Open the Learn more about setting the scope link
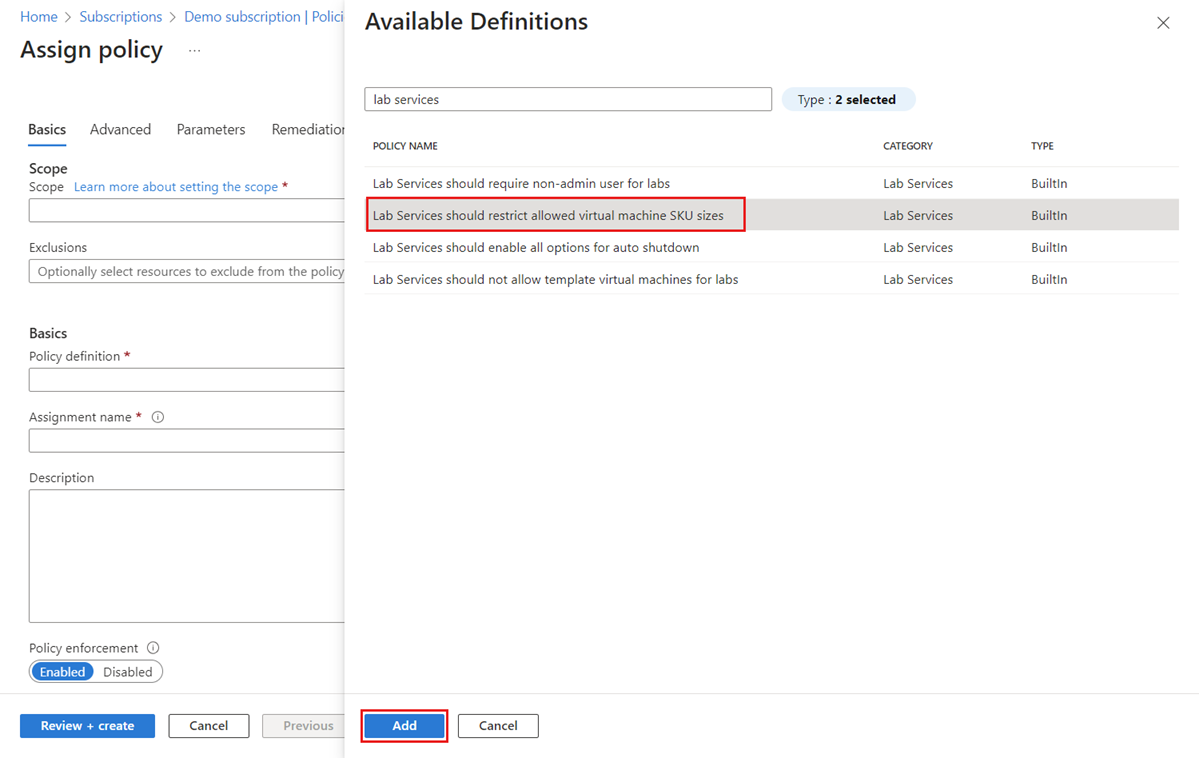This screenshot has height=758, width=1199. 176,187
